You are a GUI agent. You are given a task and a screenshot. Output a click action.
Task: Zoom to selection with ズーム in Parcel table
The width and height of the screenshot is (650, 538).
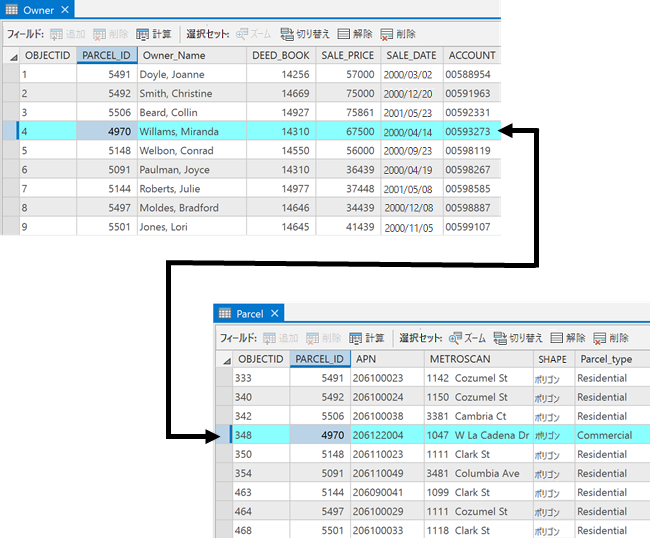click(x=455, y=338)
